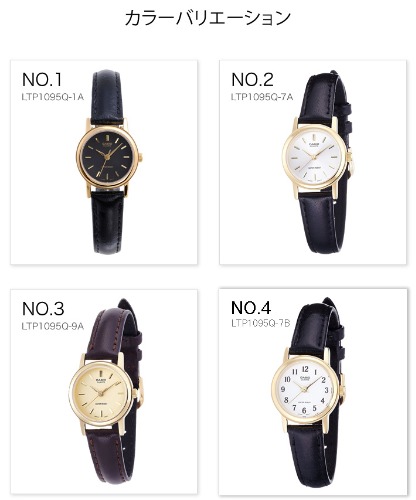Click the lower black strap of watch NO.1
The width and height of the screenshot is (416, 500).
107,223
